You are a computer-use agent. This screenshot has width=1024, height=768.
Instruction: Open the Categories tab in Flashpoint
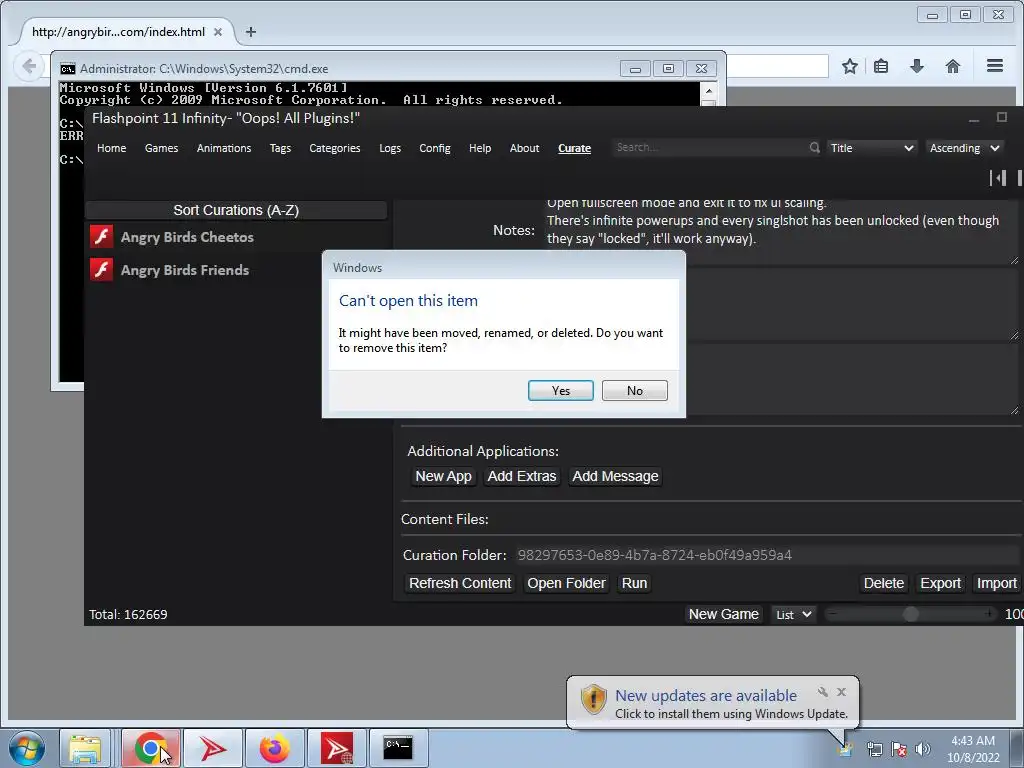334,148
